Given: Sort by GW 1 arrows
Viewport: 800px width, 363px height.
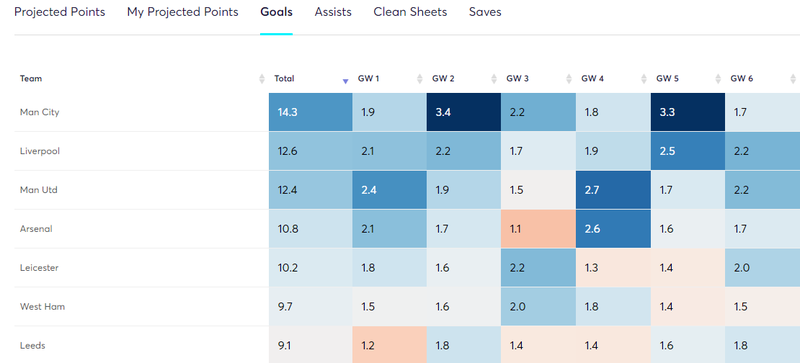Looking at the screenshot, I should [x=420, y=79].
